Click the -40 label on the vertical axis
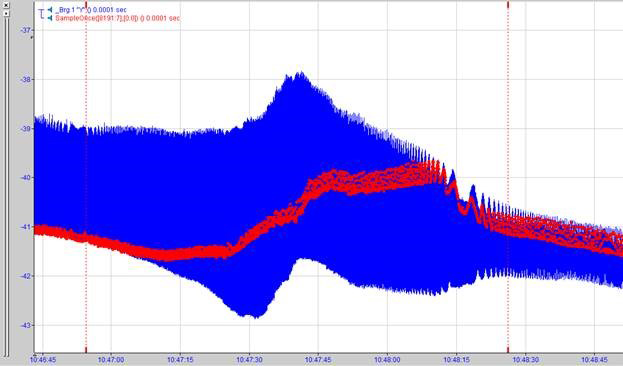Viewport: 623px width, 366px height. coord(26,178)
